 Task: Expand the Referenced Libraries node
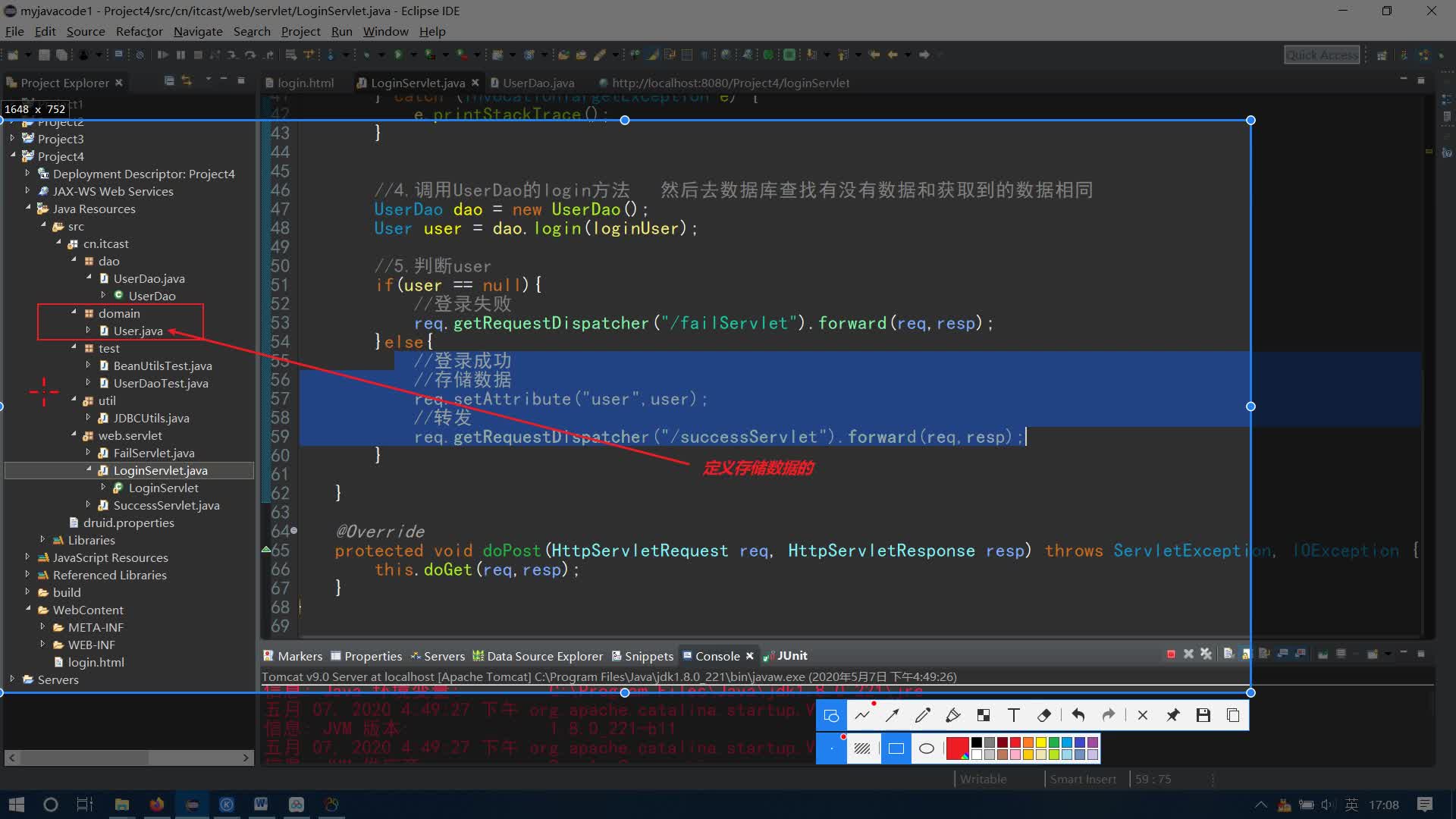click(x=27, y=574)
